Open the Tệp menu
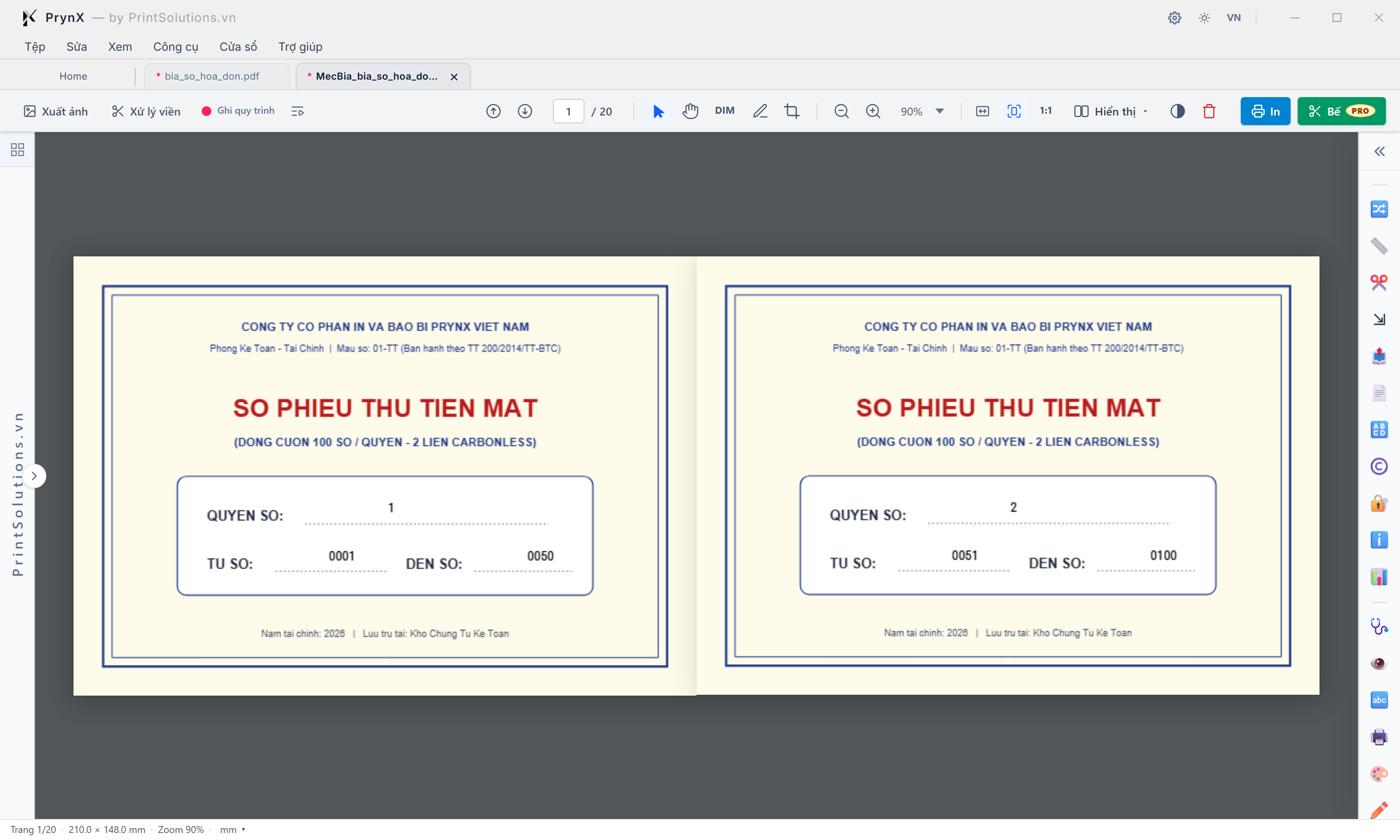The image size is (1400, 840). click(x=35, y=46)
